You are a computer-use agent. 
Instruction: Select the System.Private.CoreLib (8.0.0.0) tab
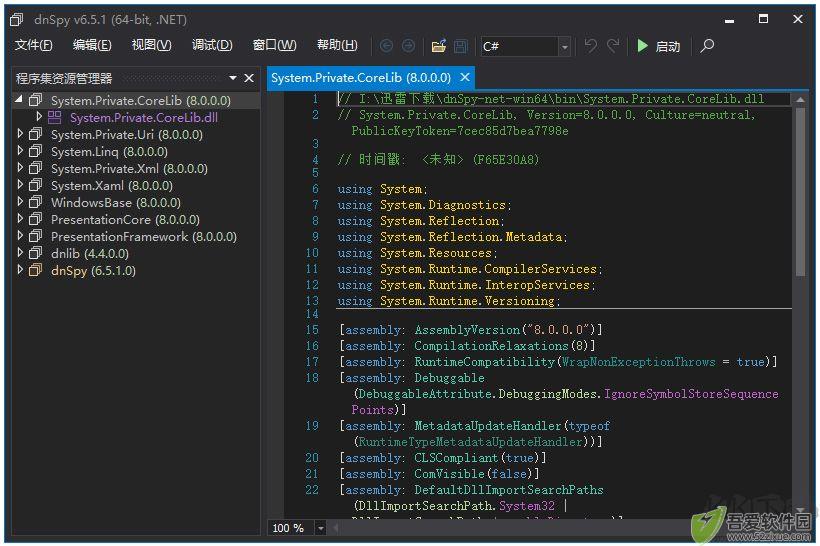point(361,78)
